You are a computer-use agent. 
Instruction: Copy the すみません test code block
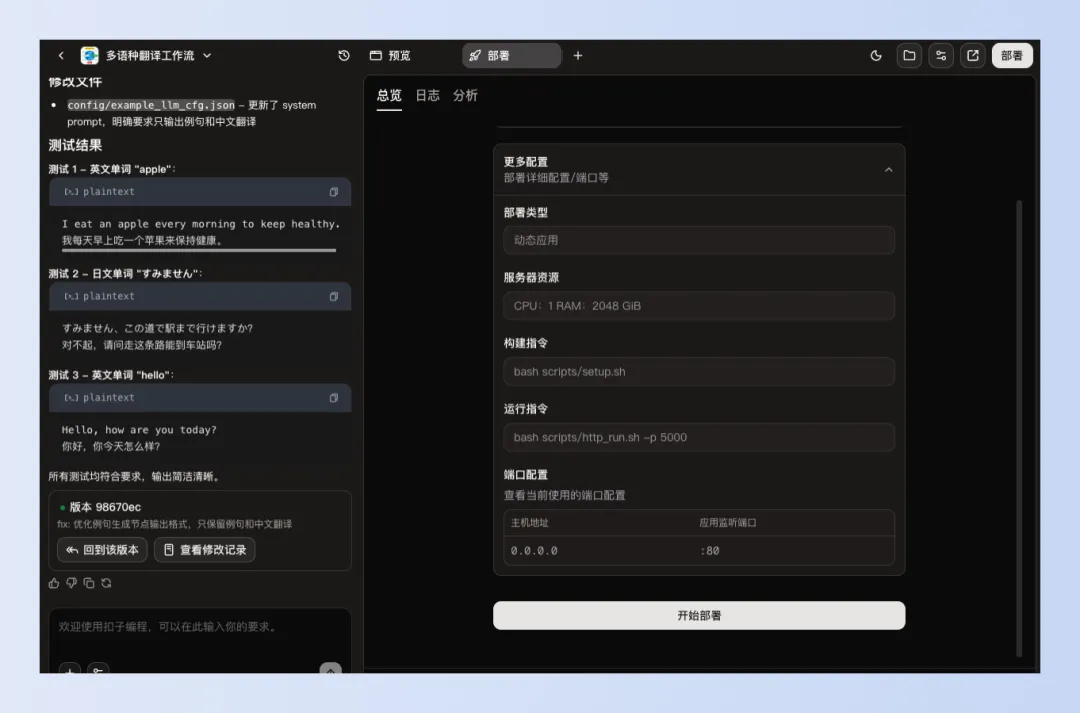point(333,297)
